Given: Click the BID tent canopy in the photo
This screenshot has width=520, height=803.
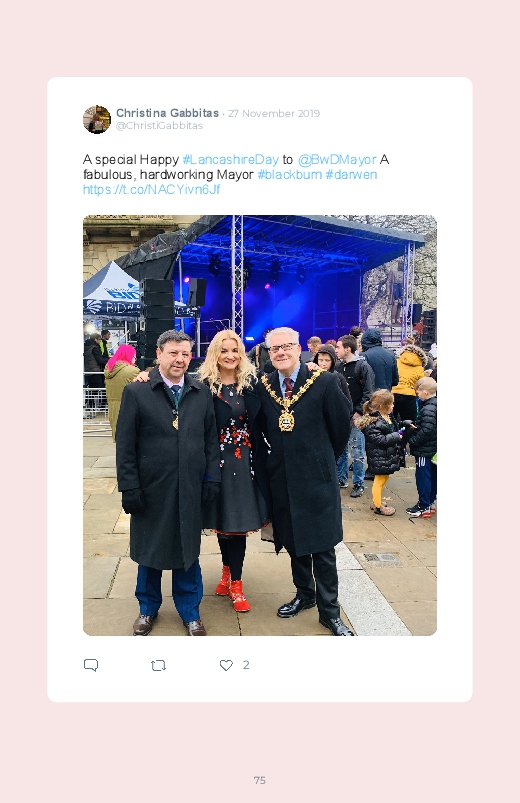Looking at the screenshot, I should click(x=111, y=289).
